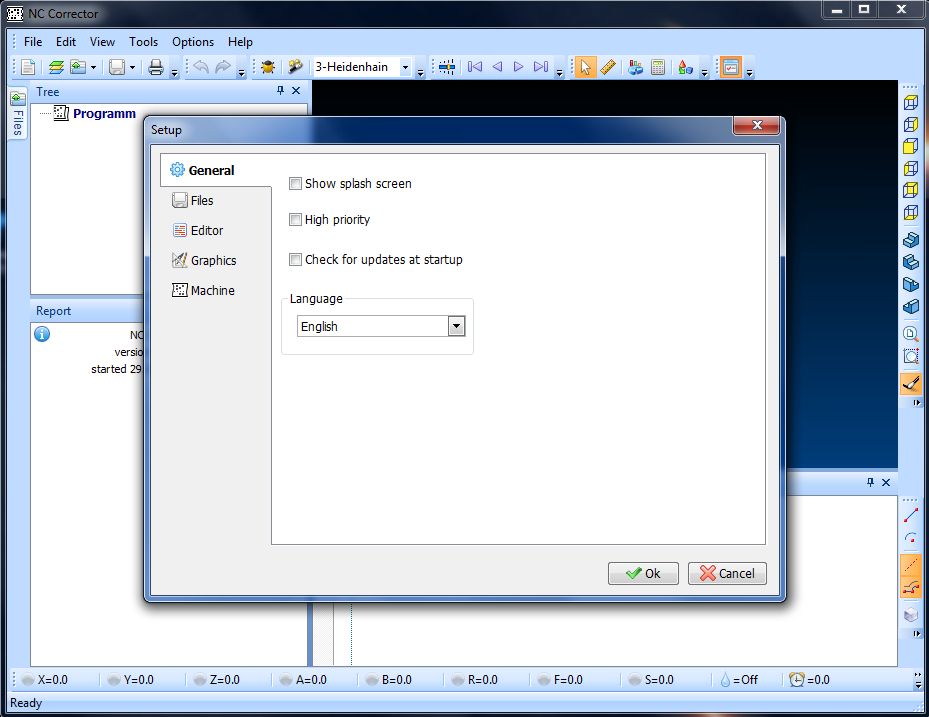This screenshot has width=929, height=717.
Task: Expand toolbar options arrow after Print icon
Action: point(174,73)
